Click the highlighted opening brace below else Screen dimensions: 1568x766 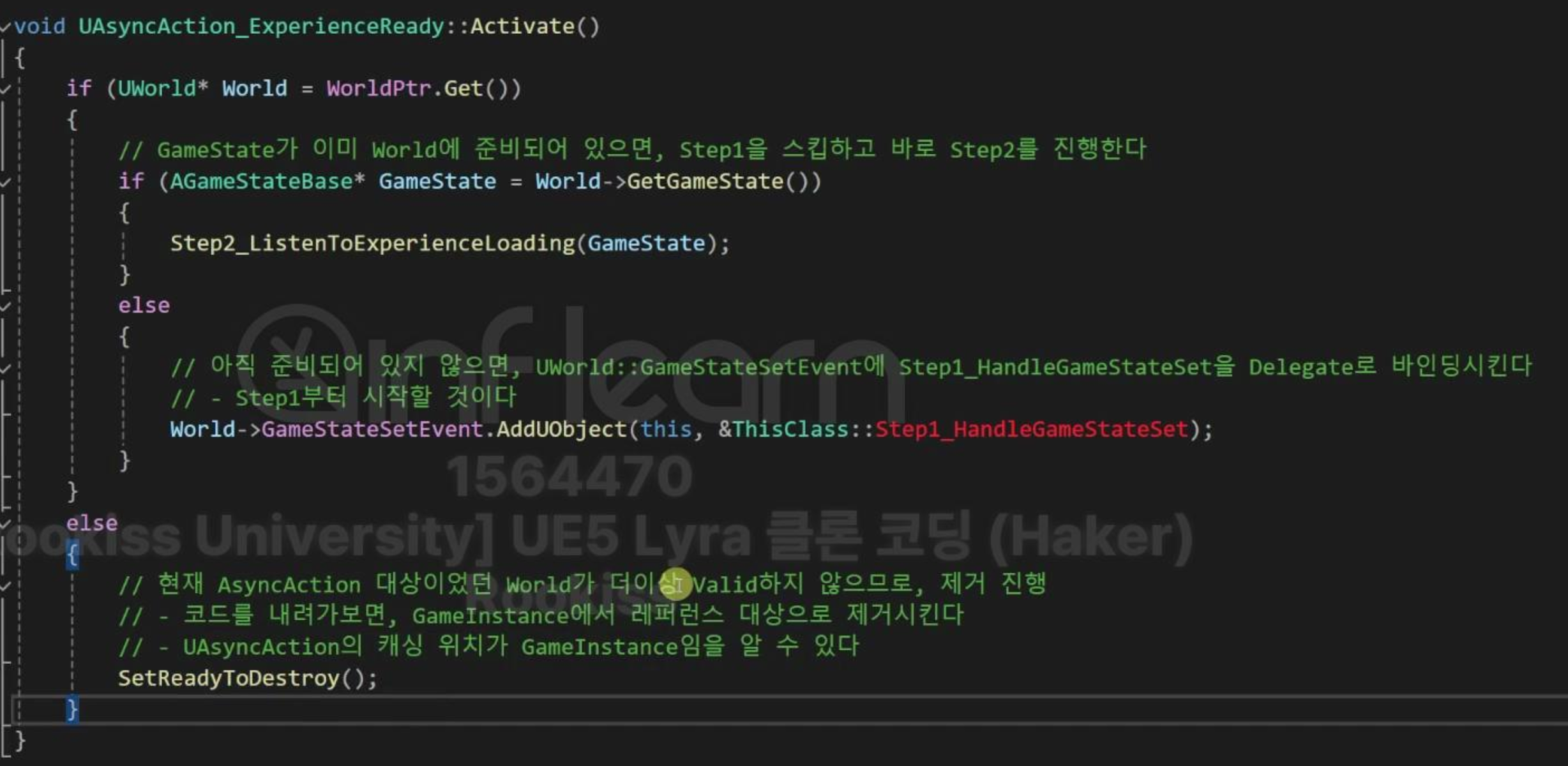[72, 555]
